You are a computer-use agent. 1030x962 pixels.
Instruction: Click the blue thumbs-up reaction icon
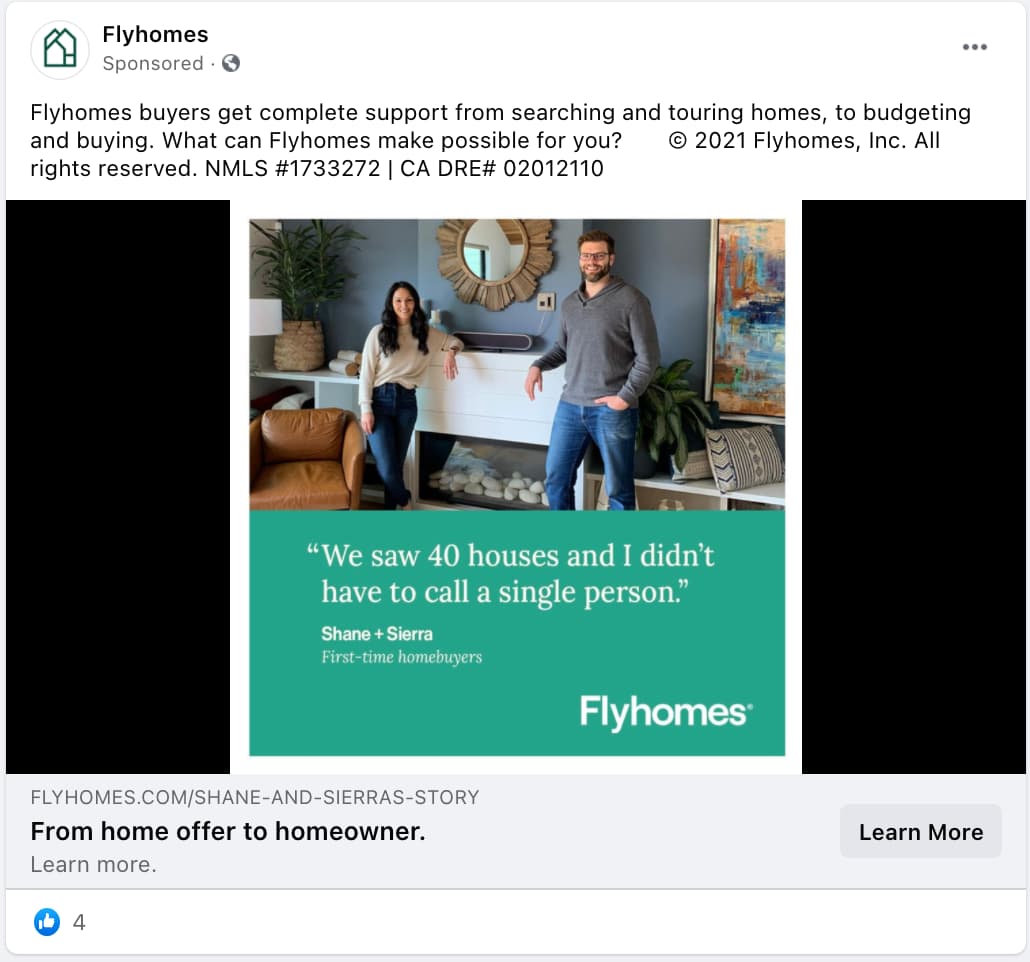(x=47, y=922)
